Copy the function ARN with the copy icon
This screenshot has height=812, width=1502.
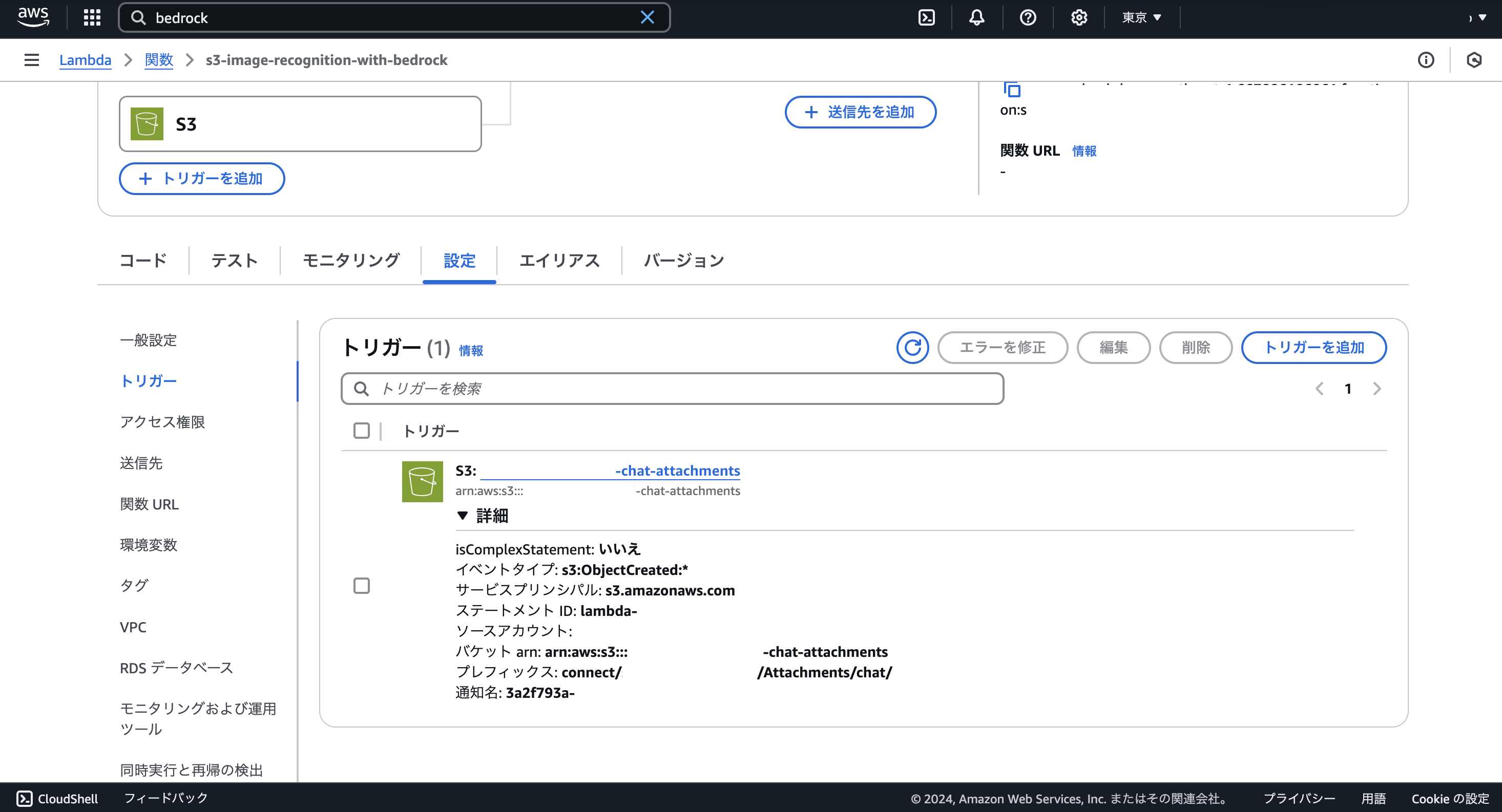coord(1013,90)
